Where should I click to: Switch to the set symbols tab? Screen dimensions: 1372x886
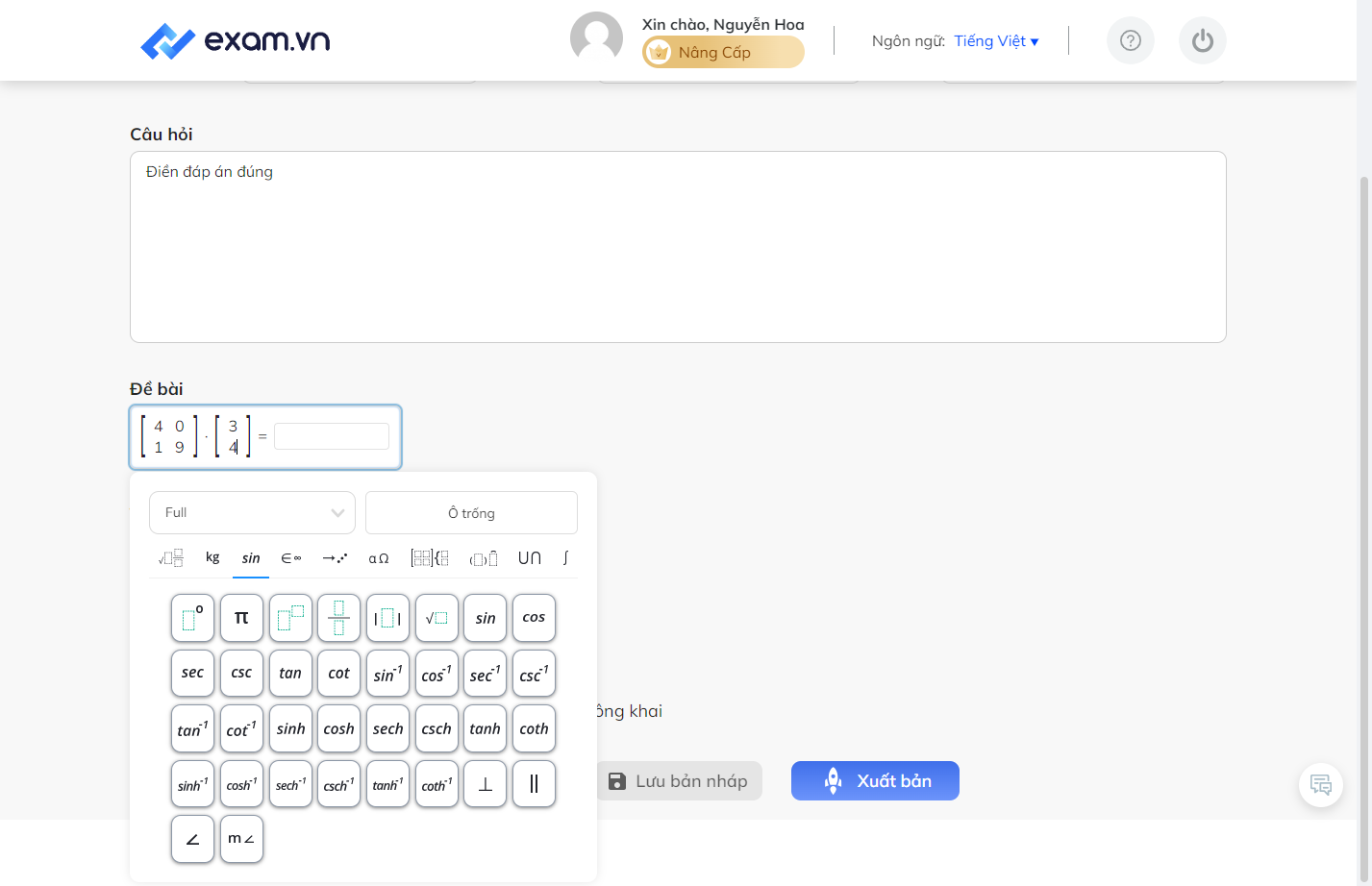(x=291, y=557)
